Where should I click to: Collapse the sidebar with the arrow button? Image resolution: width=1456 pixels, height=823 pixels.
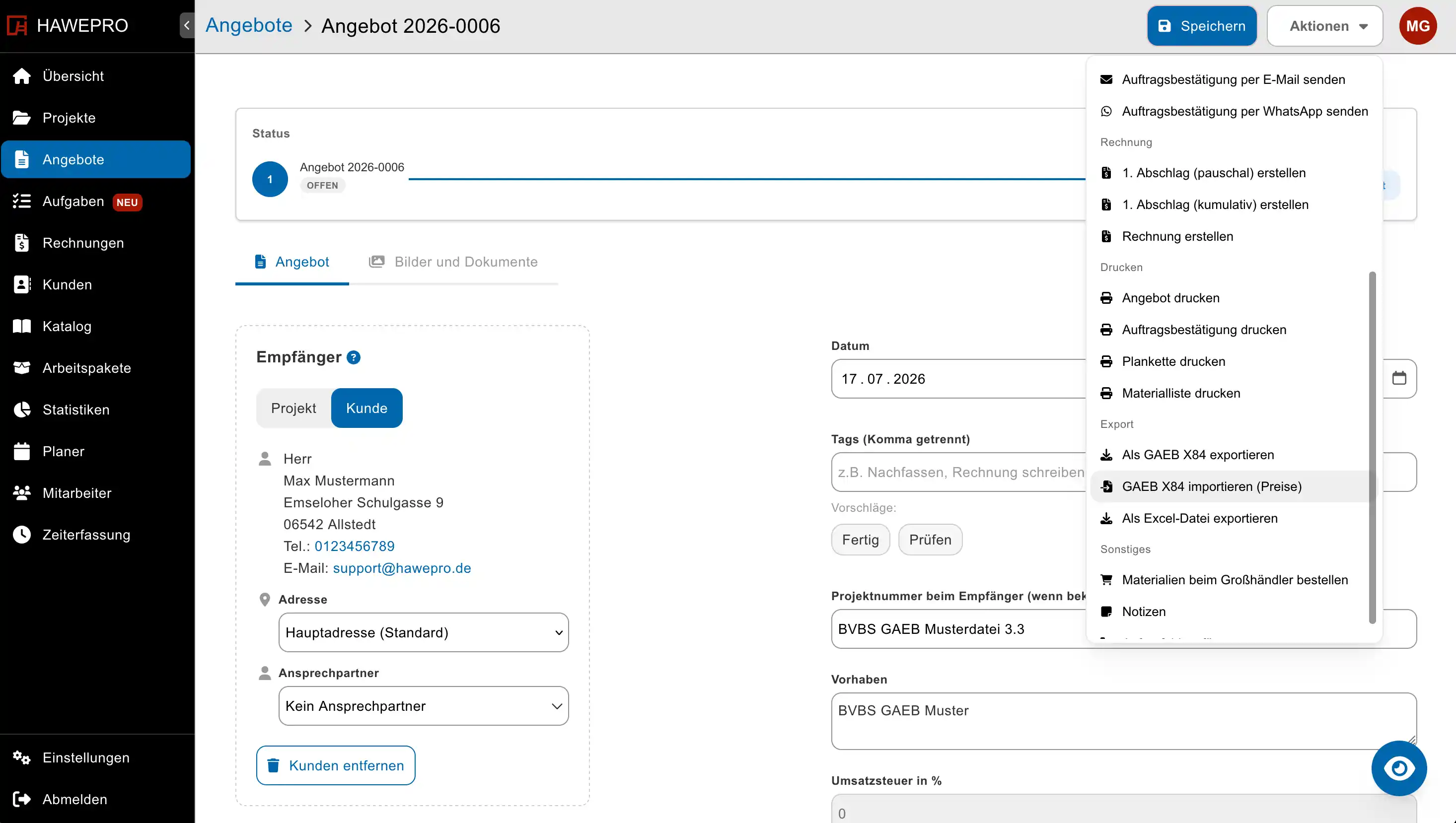[187, 25]
